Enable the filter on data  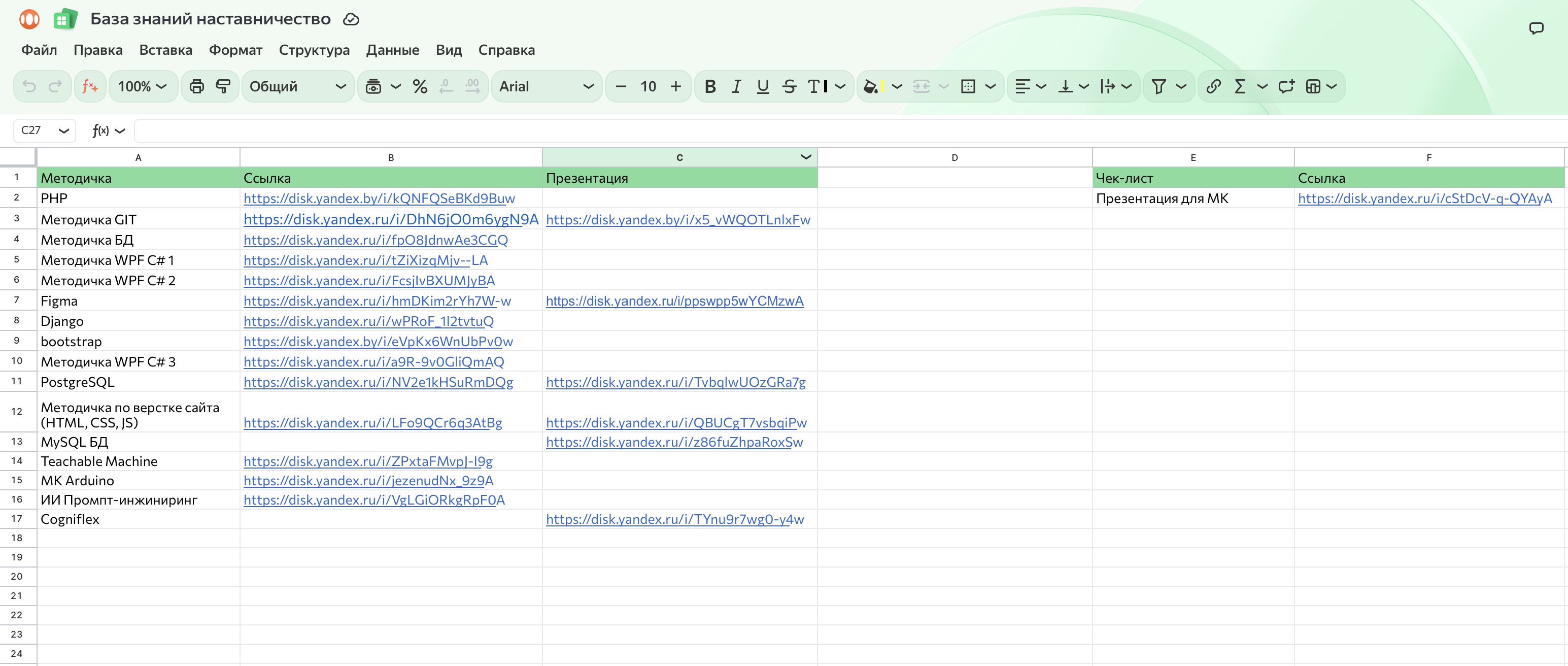pos(1159,86)
